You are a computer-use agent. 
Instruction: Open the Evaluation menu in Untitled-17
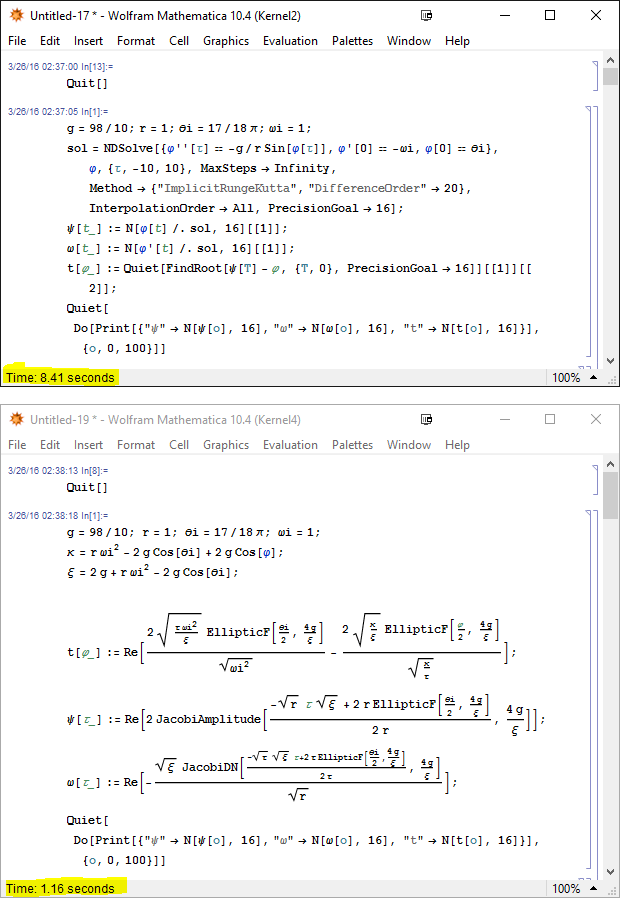(290, 41)
